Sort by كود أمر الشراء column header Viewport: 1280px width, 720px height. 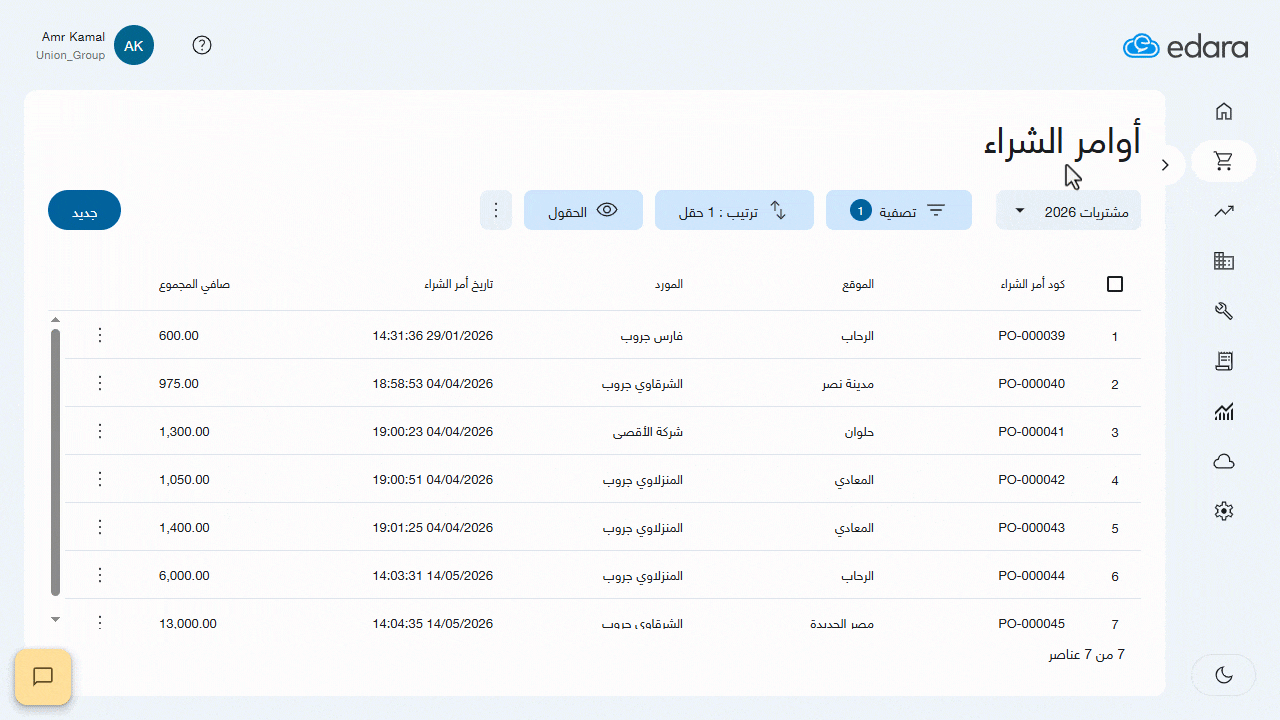coord(1032,284)
